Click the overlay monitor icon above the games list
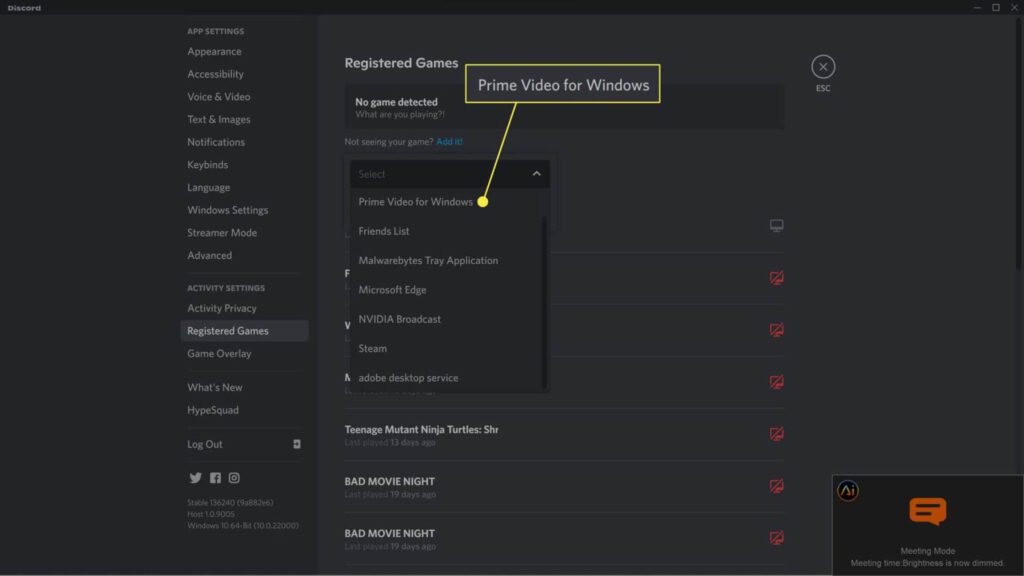1024x576 pixels. point(777,227)
